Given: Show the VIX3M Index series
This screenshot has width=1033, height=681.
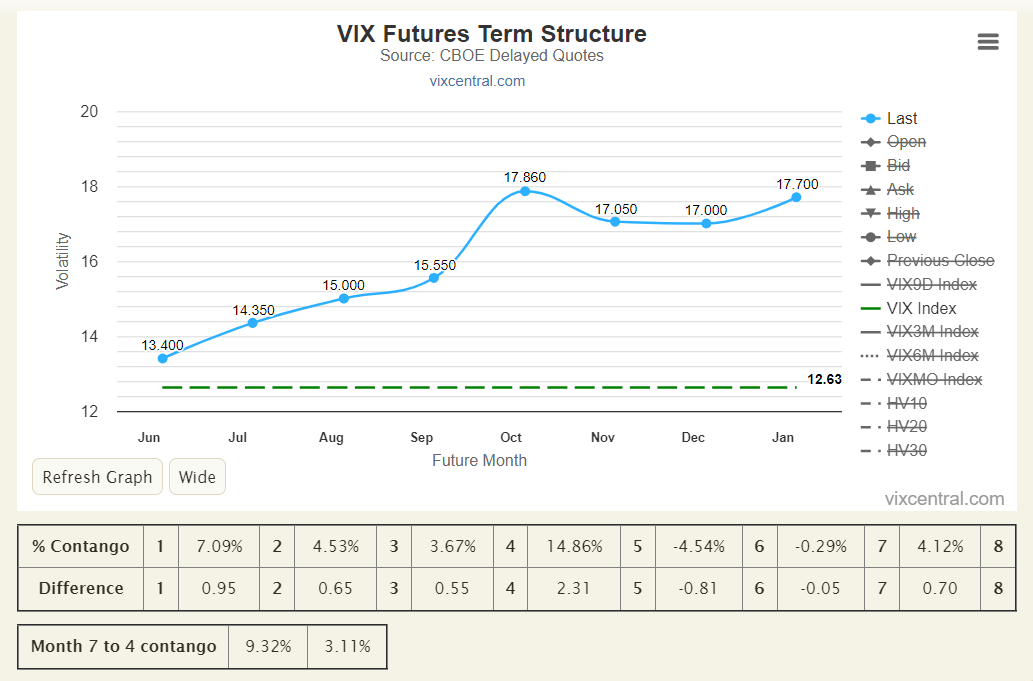Looking at the screenshot, I should point(932,332).
